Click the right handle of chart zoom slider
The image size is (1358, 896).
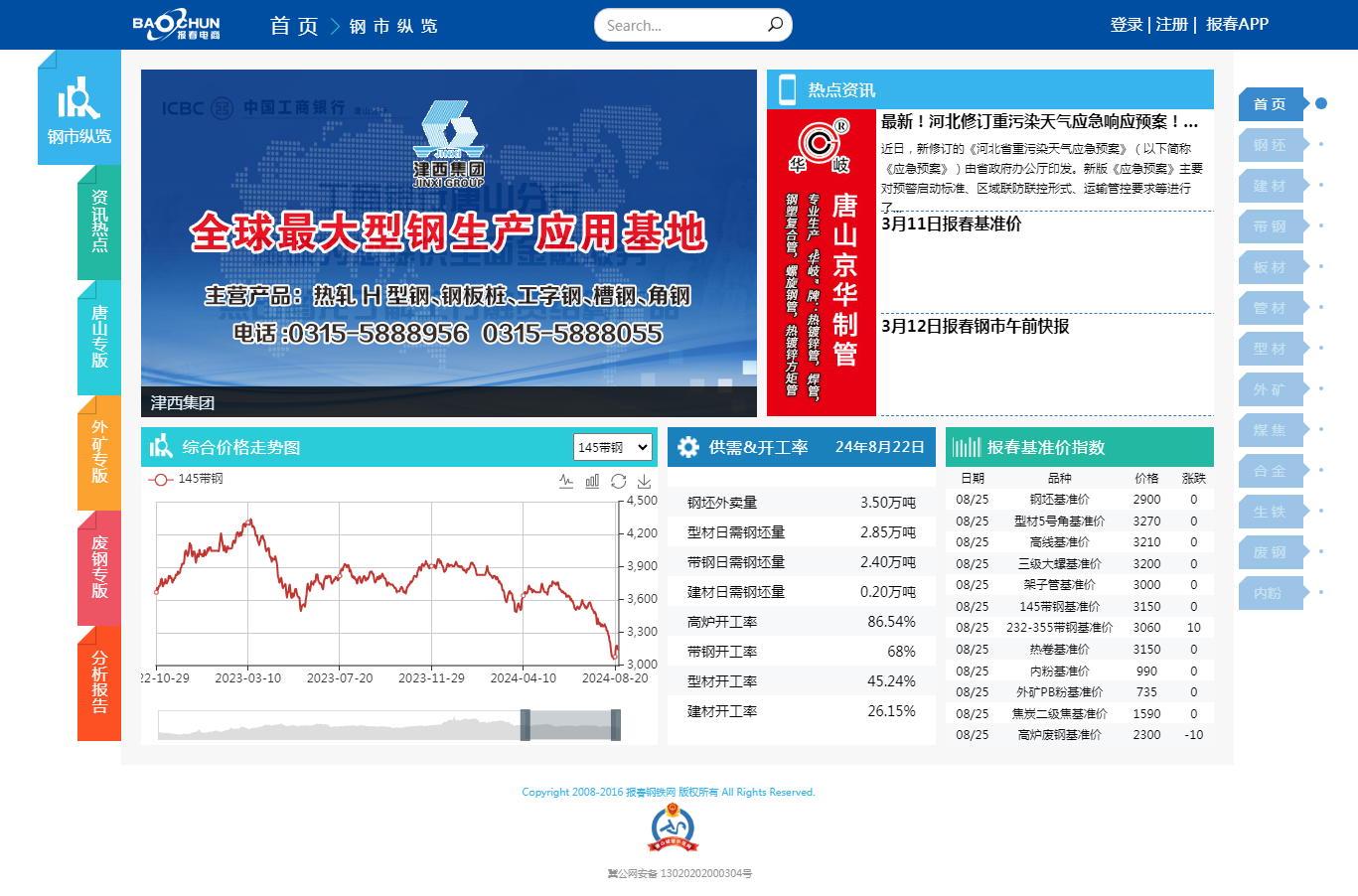click(616, 725)
